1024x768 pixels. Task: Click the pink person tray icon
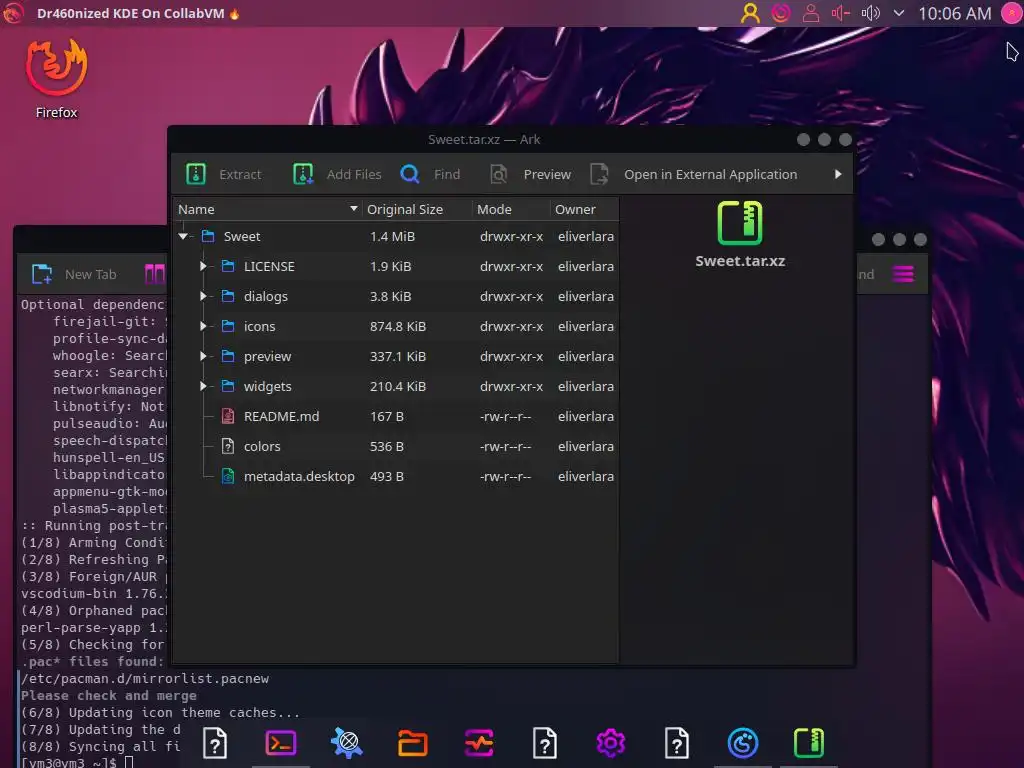pos(810,13)
